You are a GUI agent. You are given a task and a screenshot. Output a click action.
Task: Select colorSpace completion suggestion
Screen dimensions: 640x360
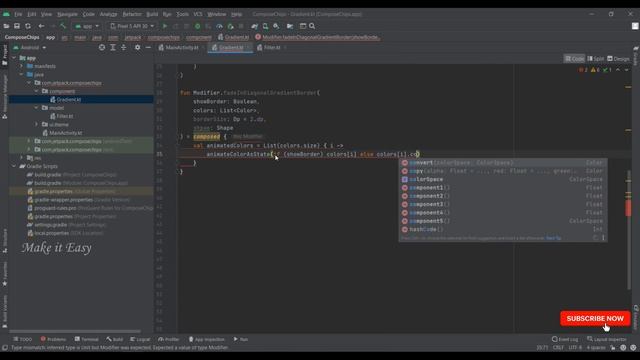pyautogui.click(x=503, y=180)
